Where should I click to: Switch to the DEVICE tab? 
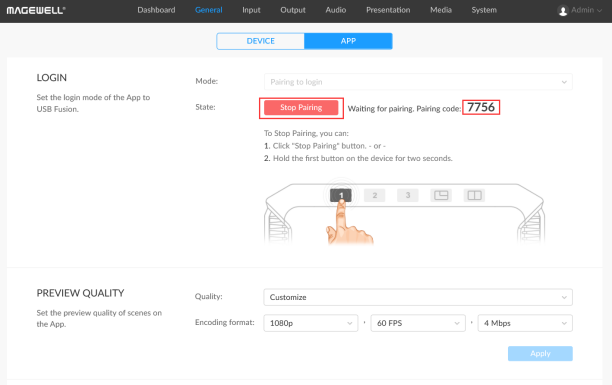tap(260, 41)
